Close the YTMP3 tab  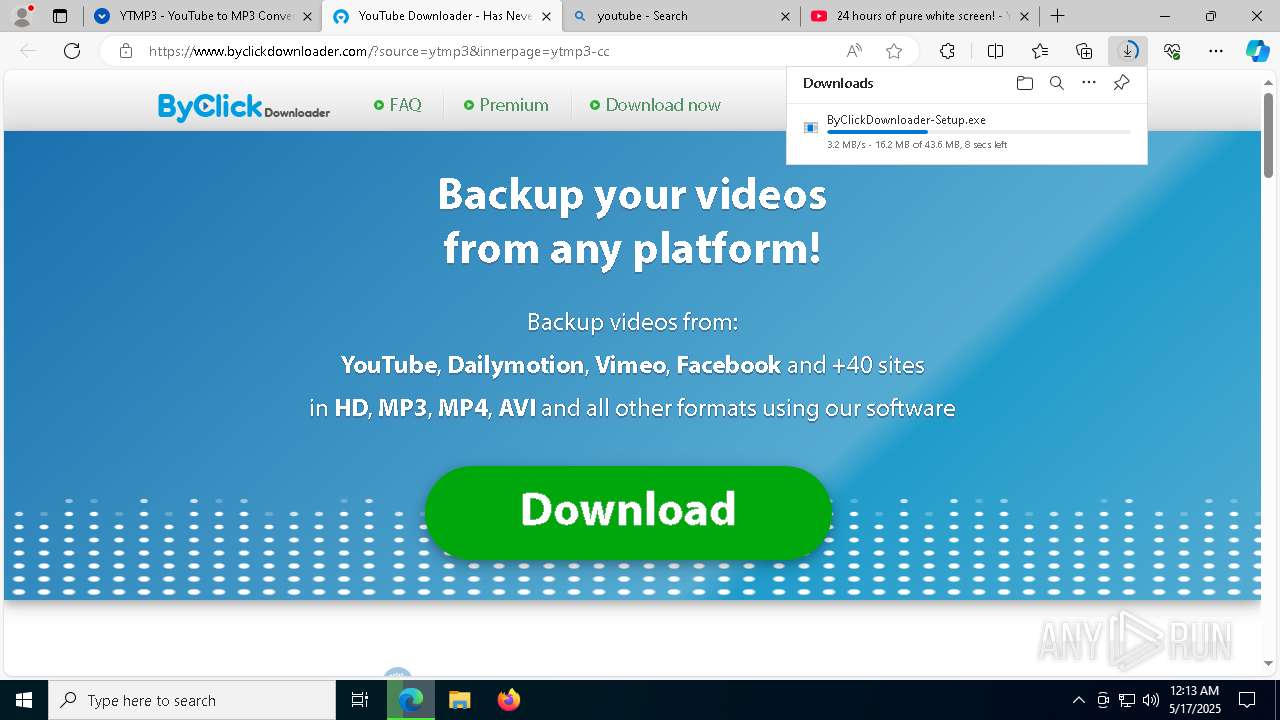point(307,16)
